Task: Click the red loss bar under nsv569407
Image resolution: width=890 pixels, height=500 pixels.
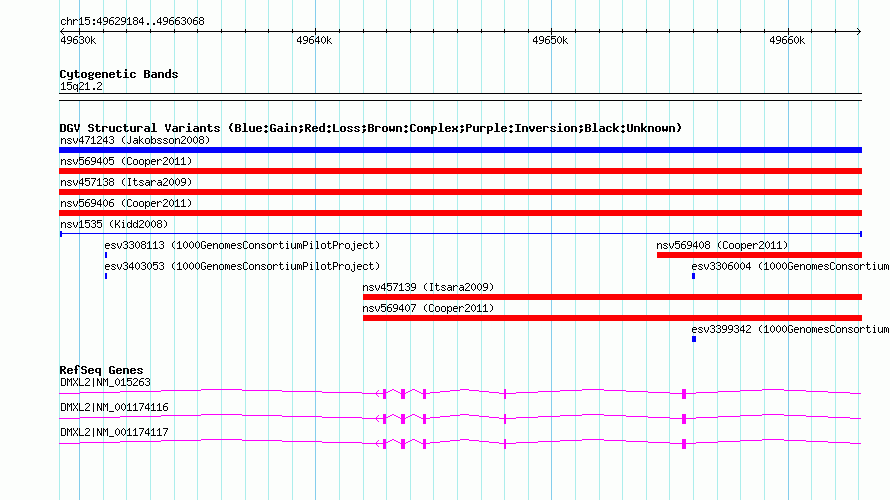Action: pyautogui.click(x=612, y=318)
